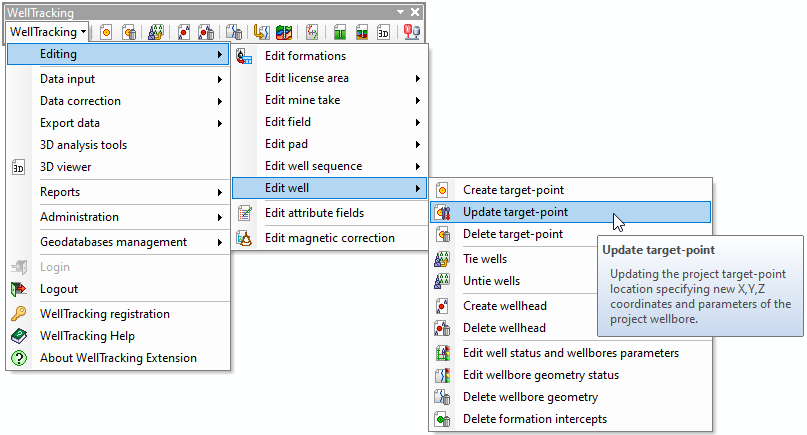This screenshot has height=435, width=807.
Task: Choose Edit well status and wellbores parameters
Action: click(x=570, y=353)
